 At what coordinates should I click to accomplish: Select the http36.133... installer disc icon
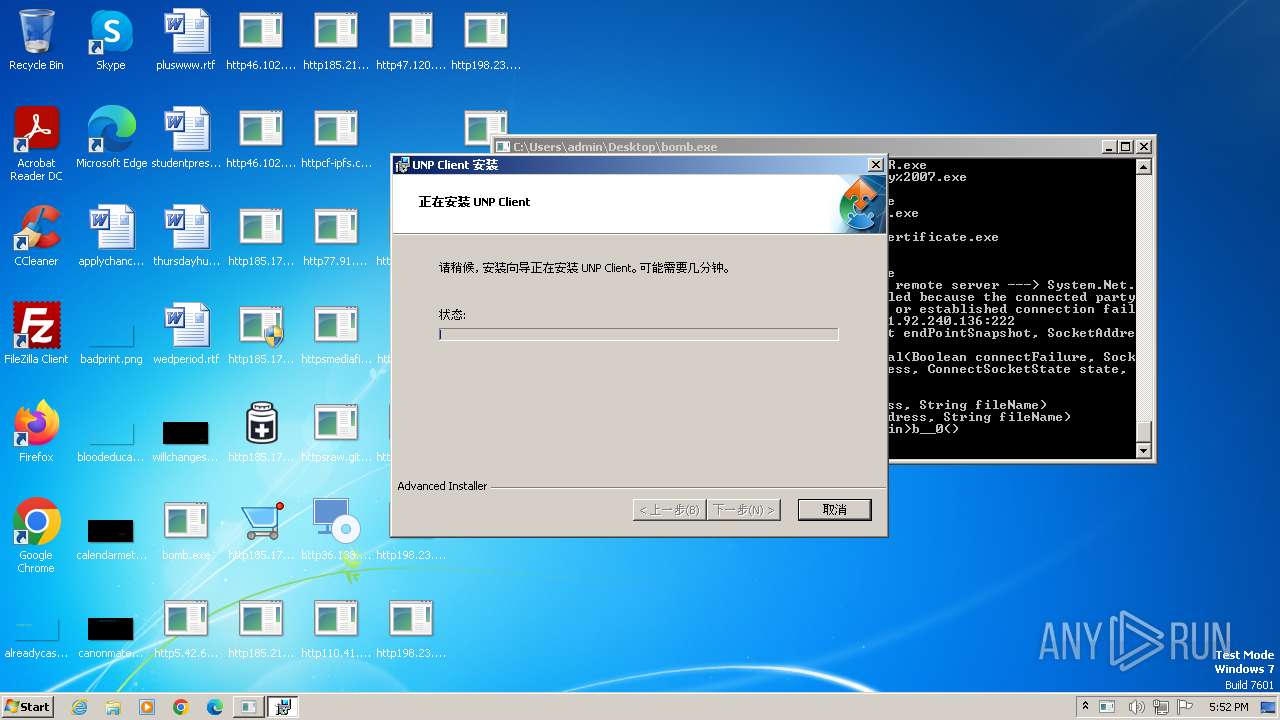336,530
